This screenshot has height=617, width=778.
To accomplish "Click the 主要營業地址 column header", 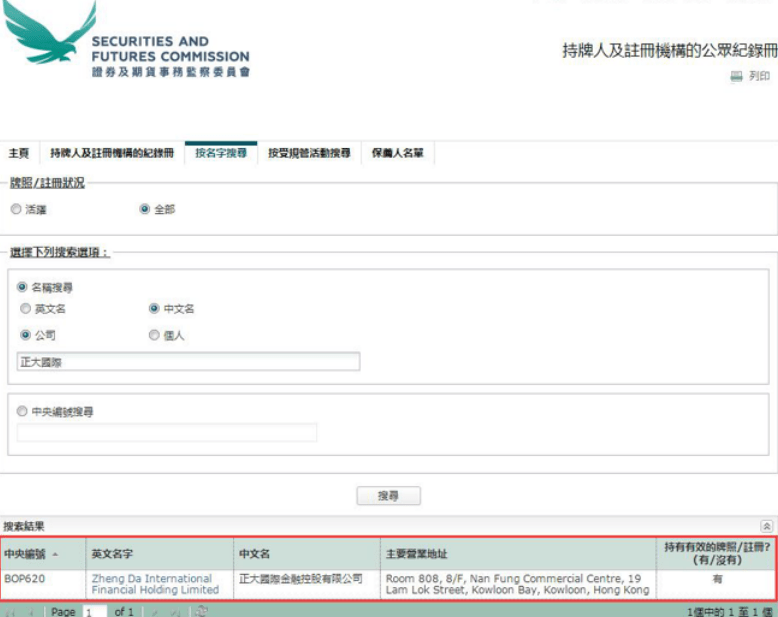I will pos(518,554).
